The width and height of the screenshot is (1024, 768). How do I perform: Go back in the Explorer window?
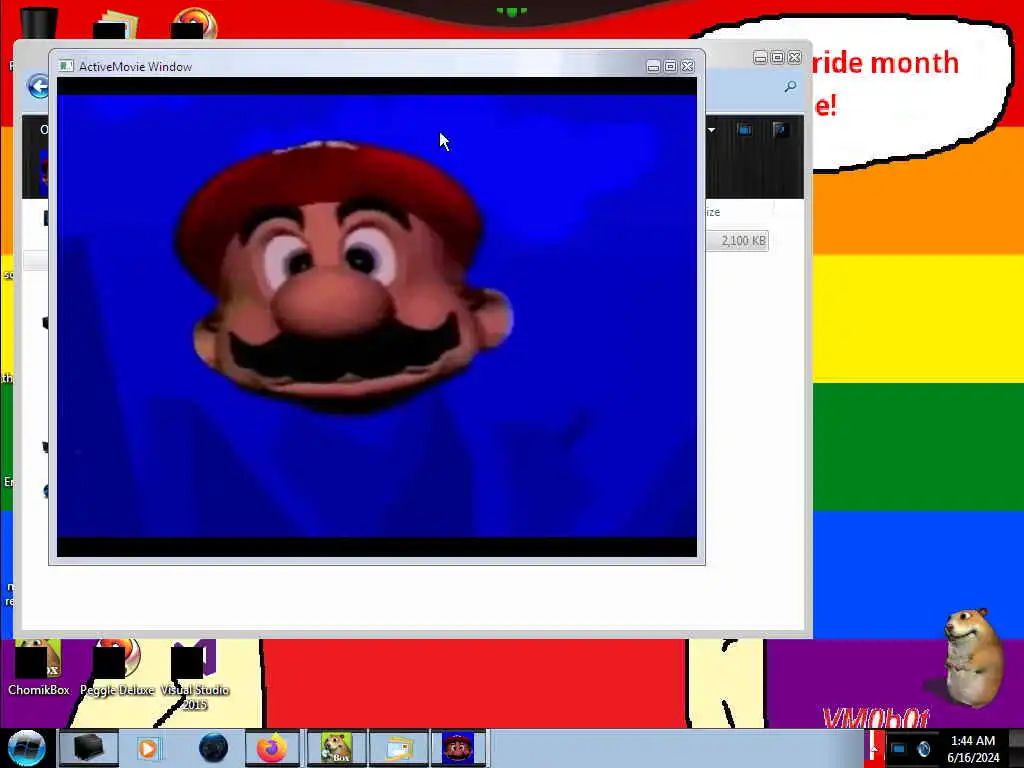pos(38,86)
